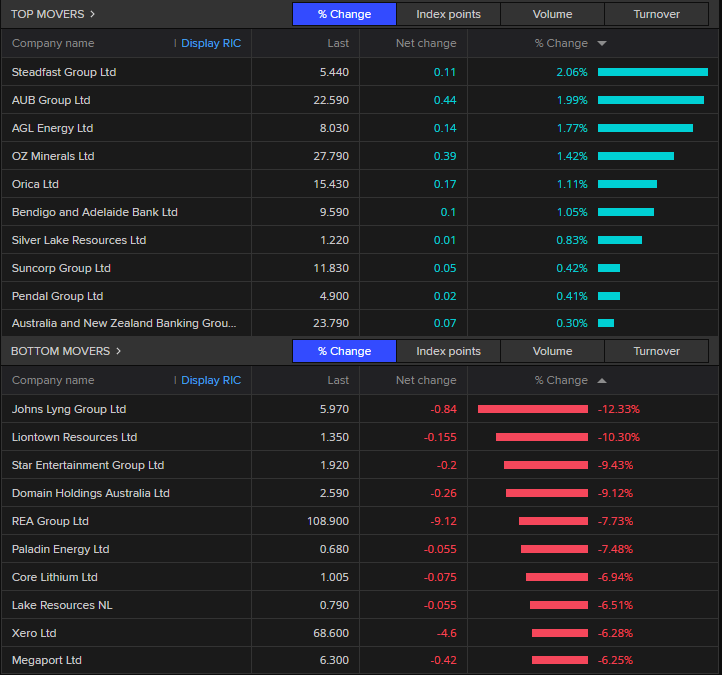This screenshot has width=722, height=675.
Task: Select Bendigo and Adelaide Bank Ltd
Action: (x=94, y=212)
